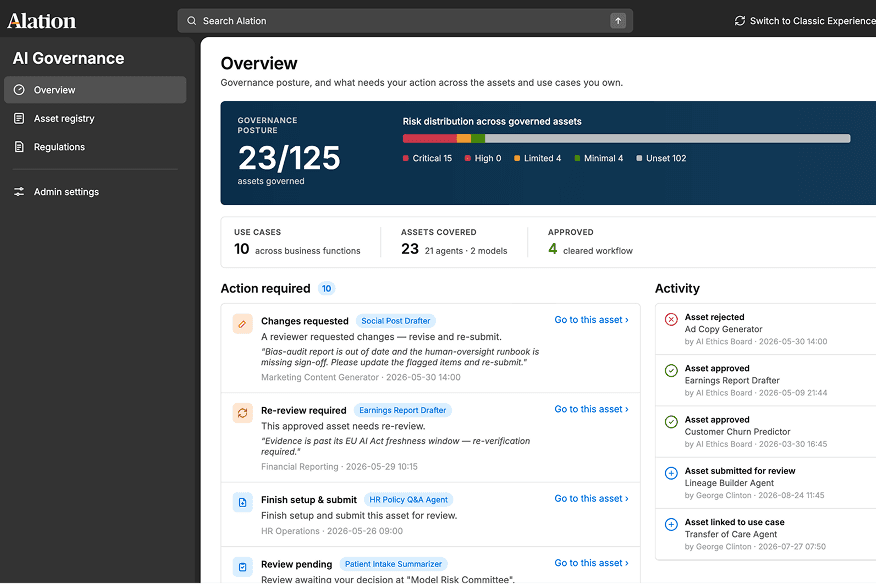Click the Unset 102 legend entry
Viewport: 876px width, 584px height.
(x=661, y=158)
